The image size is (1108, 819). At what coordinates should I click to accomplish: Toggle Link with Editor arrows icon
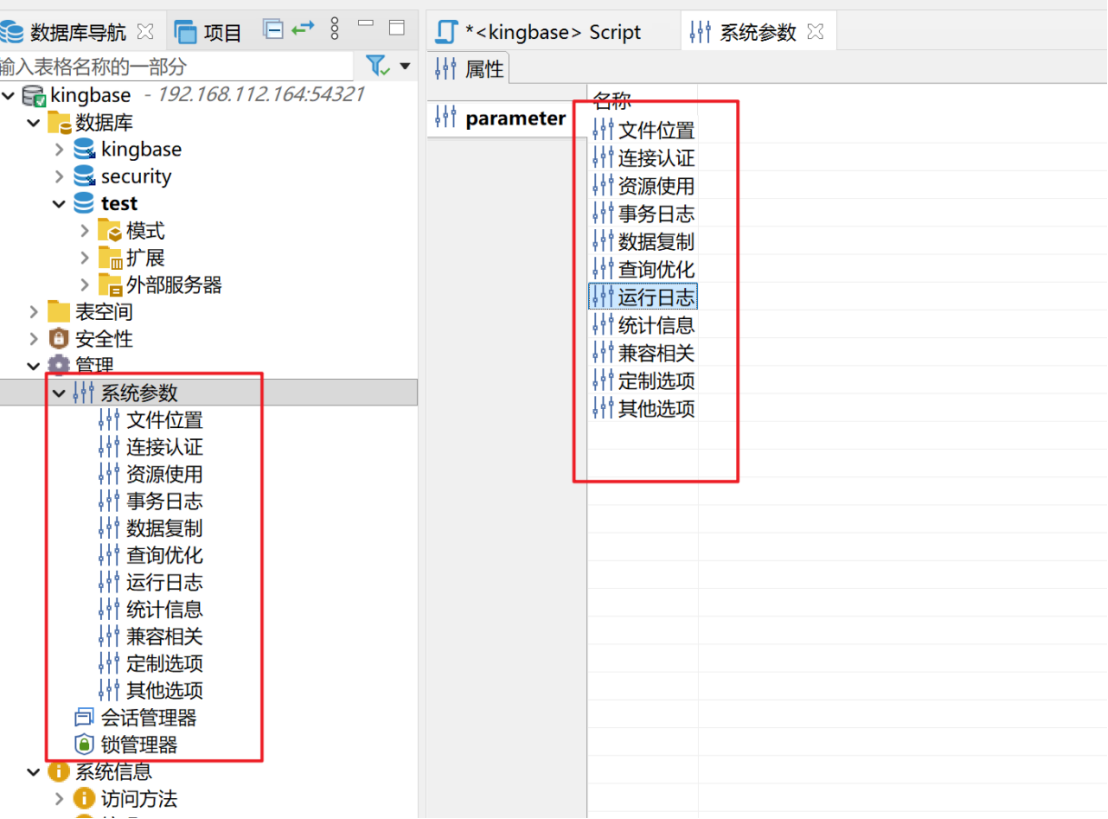303,30
